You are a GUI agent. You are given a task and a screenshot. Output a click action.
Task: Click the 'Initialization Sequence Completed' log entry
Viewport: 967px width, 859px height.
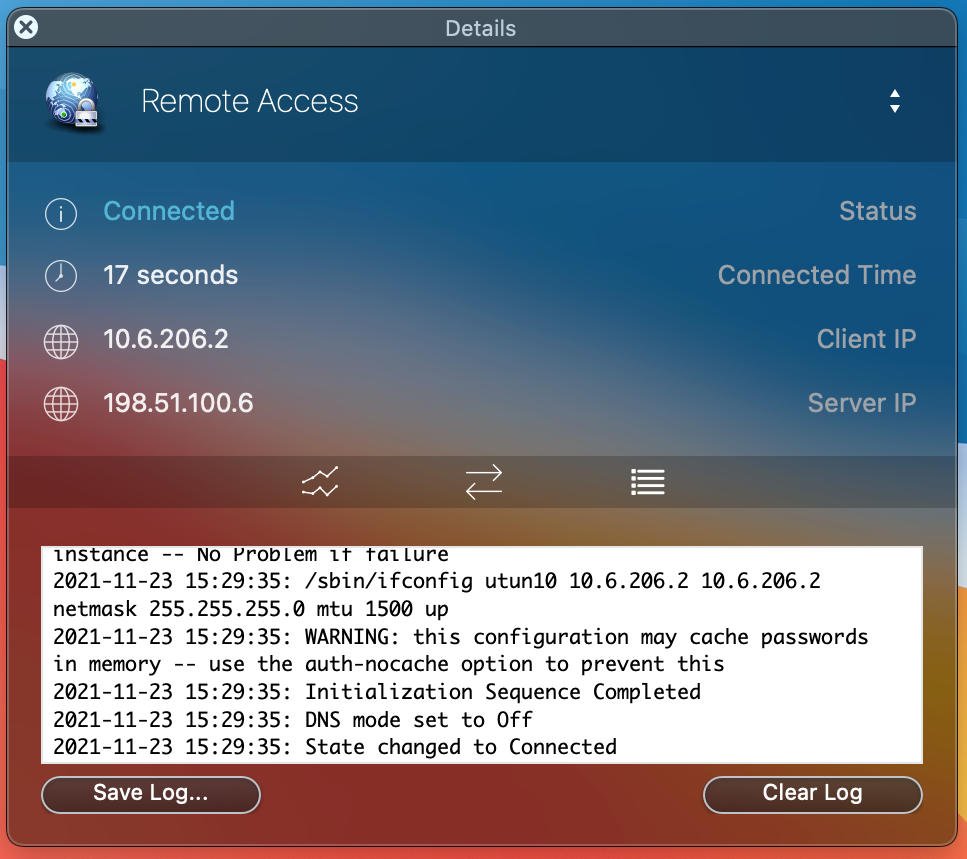(377, 692)
